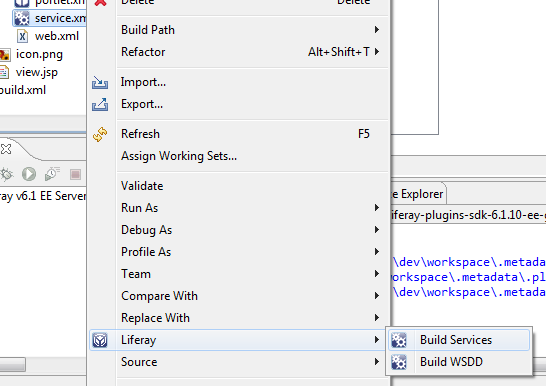Choose Replace With from context menu
Viewport: 546px width, 386px height.
(x=239, y=318)
